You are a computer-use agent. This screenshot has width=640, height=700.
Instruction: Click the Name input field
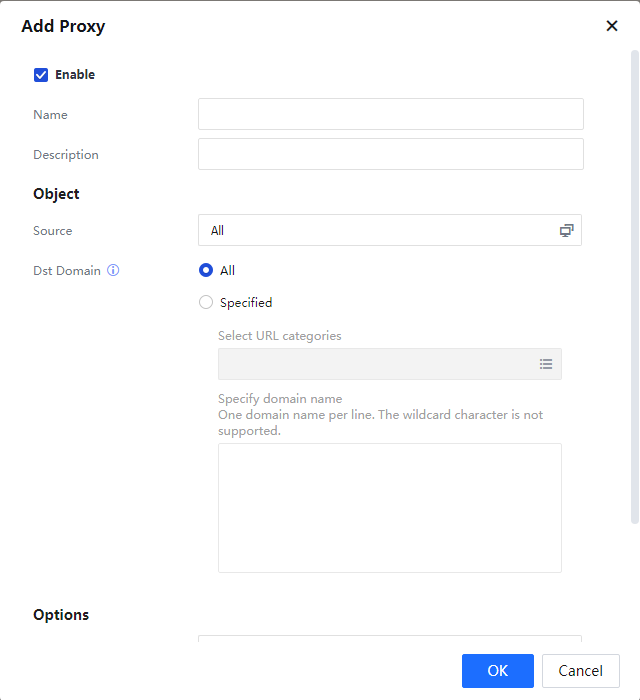click(x=390, y=114)
